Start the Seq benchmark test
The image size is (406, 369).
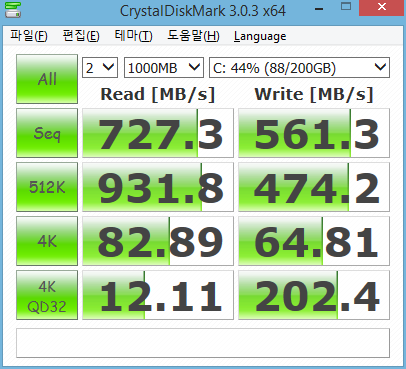[x=47, y=133]
